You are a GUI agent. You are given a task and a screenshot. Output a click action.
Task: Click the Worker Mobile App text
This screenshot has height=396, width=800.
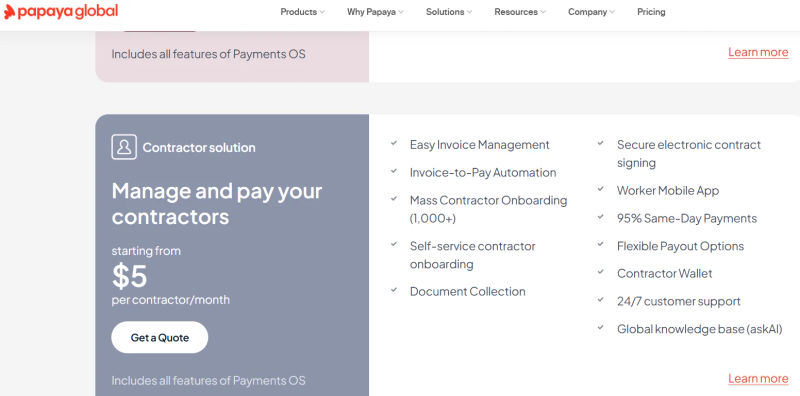tap(668, 191)
